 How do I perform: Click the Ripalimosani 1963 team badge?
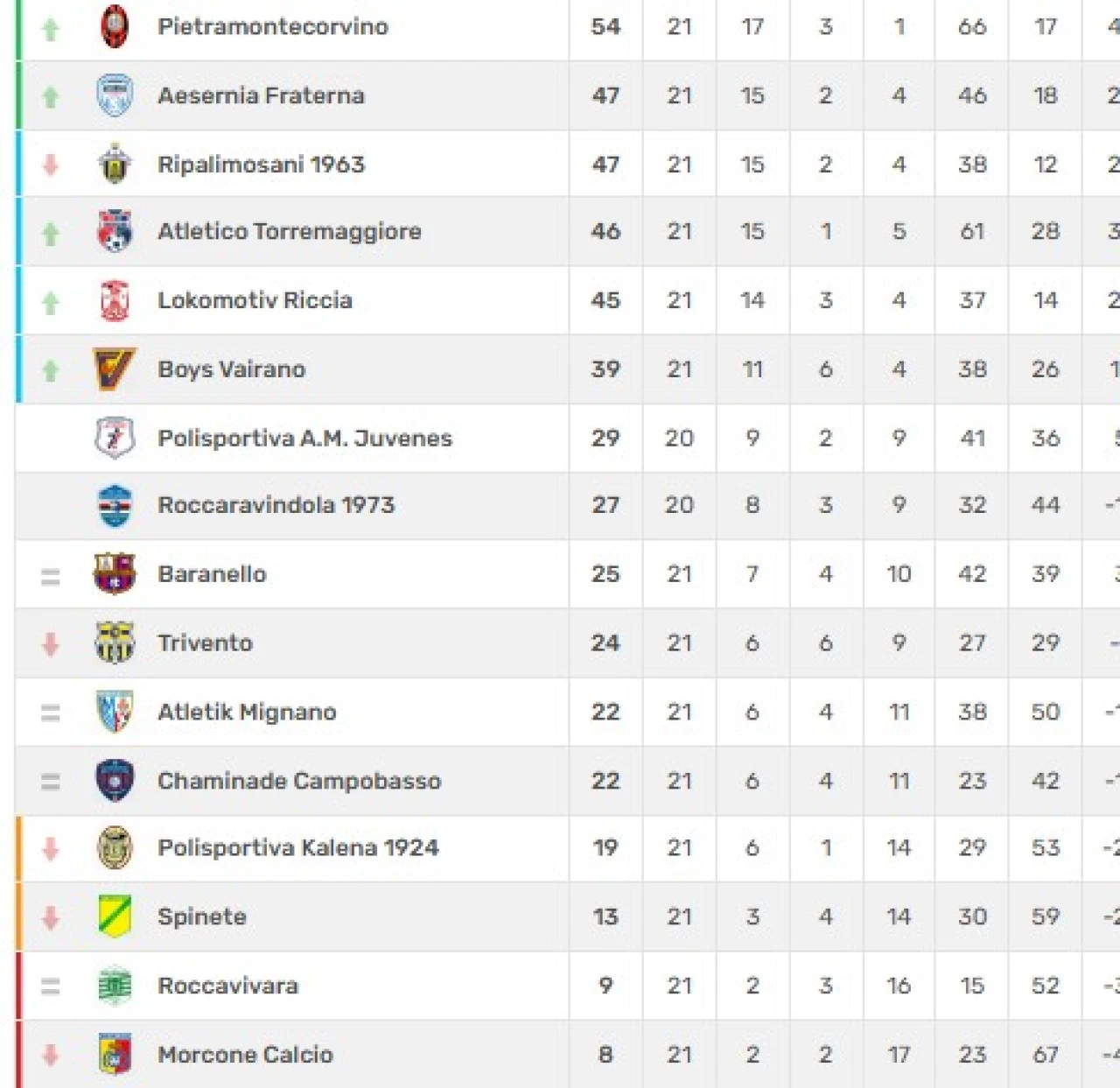coord(115,165)
